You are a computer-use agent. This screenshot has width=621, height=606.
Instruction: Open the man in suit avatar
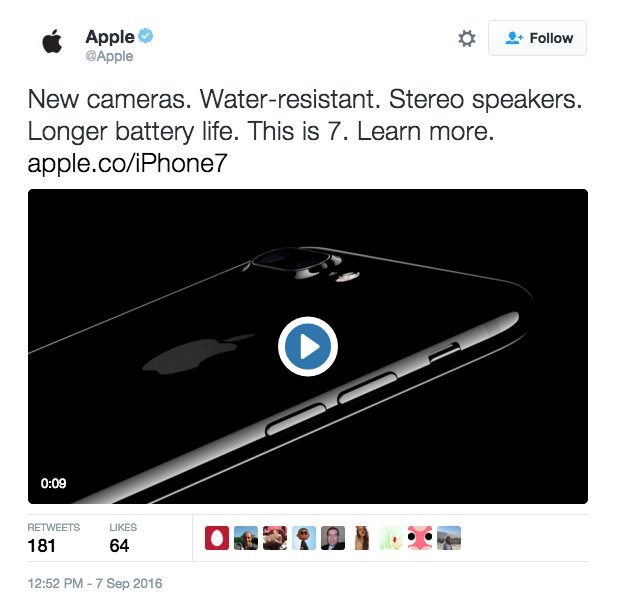tap(333, 538)
